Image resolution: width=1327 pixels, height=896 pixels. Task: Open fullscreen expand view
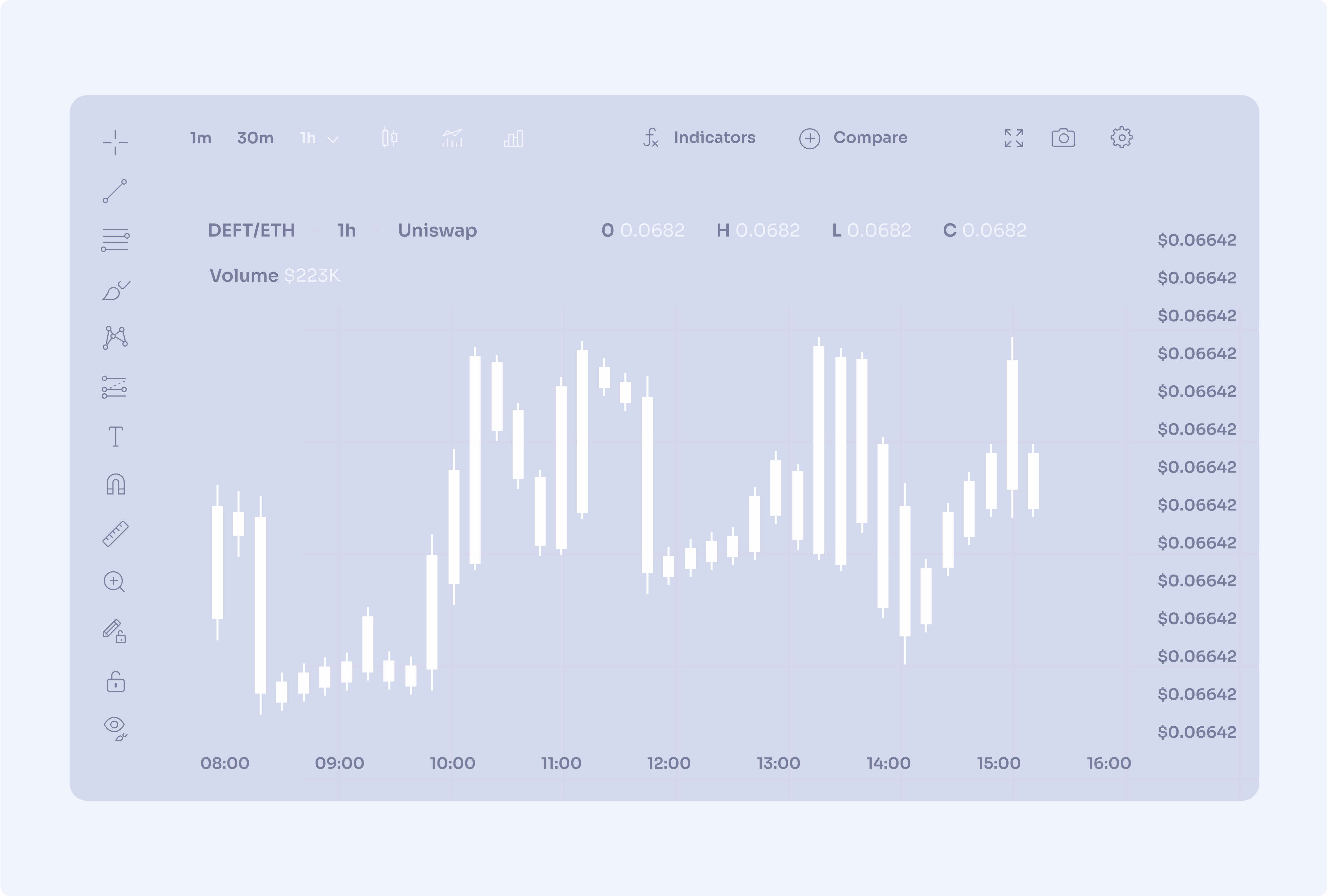tap(1013, 138)
